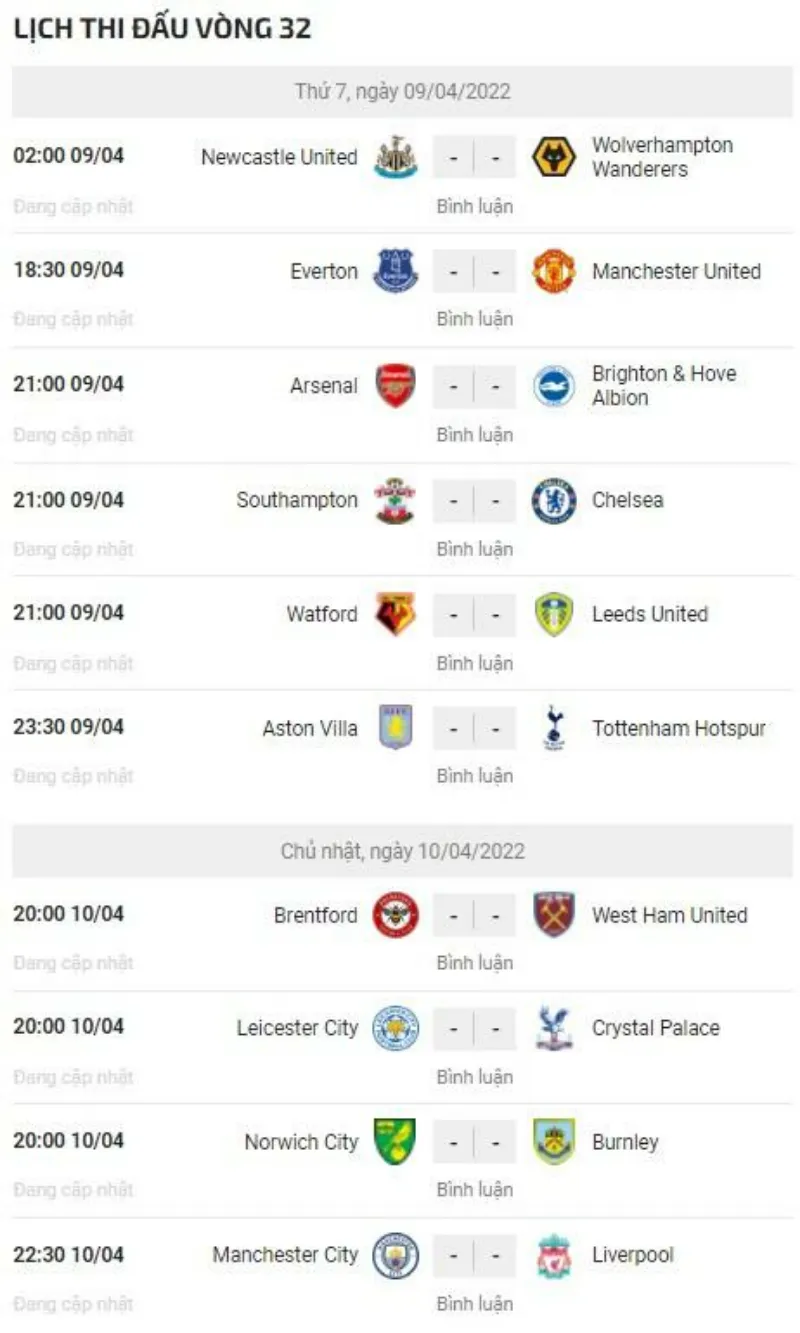
Task: Click the Watford club crest
Action: point(395,614)
